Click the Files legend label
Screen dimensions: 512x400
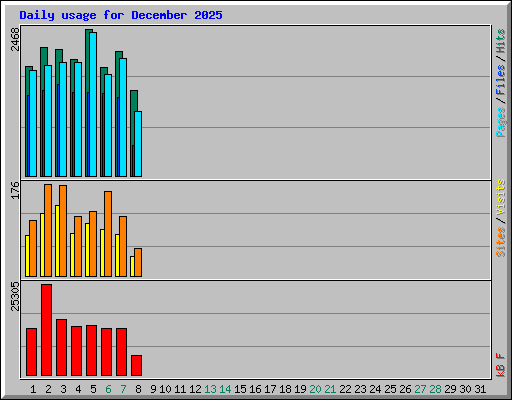click(501, 80)
